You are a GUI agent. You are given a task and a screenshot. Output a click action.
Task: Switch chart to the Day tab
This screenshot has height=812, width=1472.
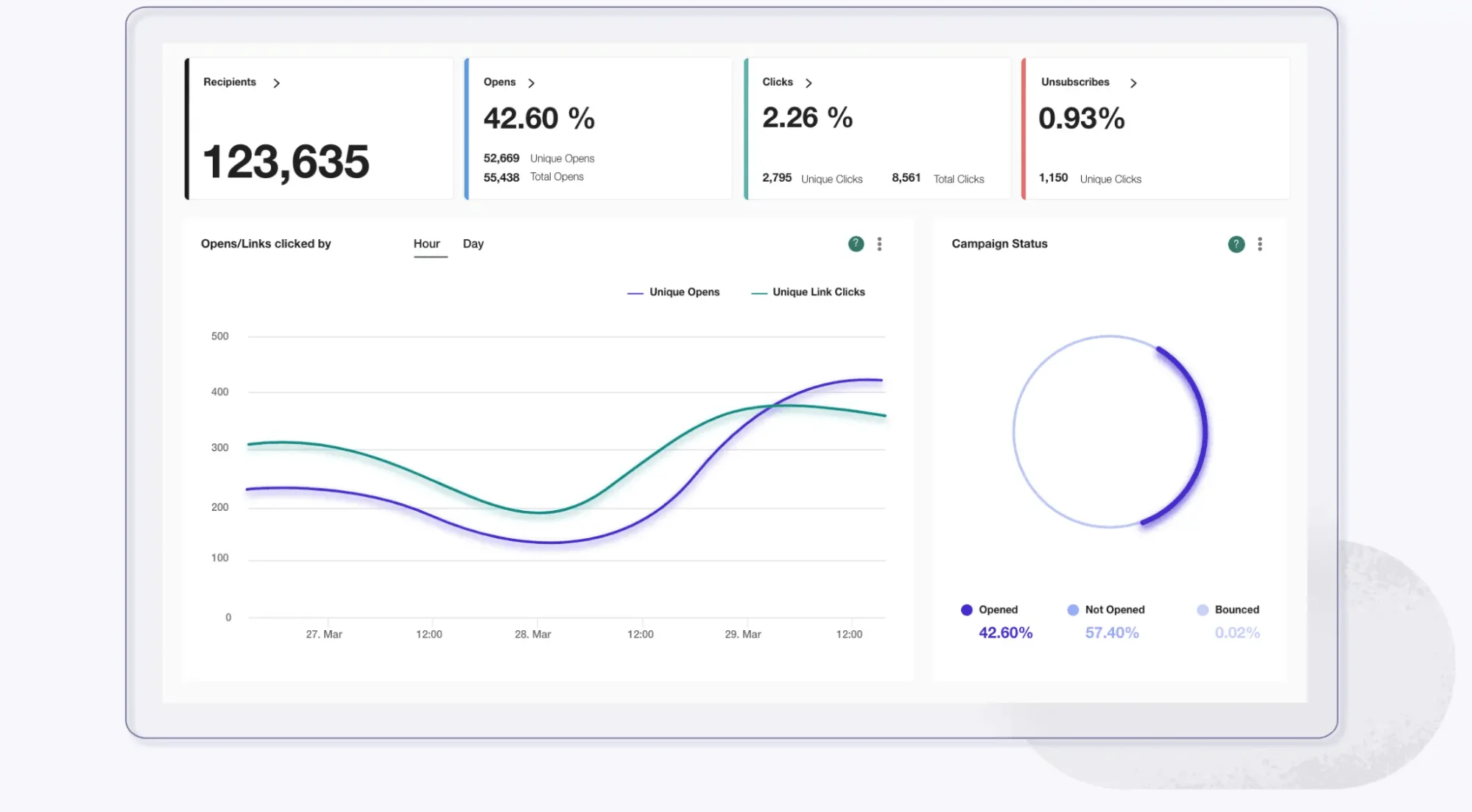coord(473,244)
